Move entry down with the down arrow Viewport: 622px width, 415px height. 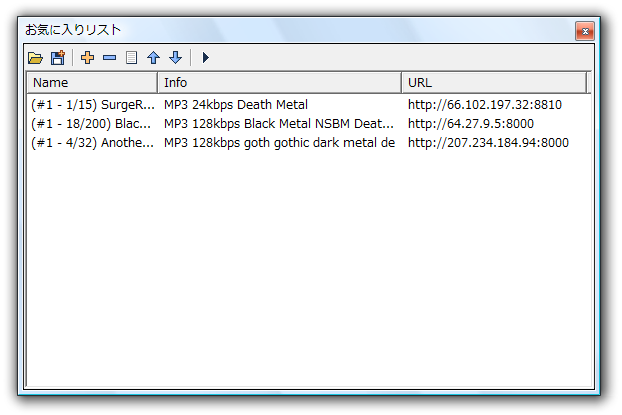tap(175, 58)
